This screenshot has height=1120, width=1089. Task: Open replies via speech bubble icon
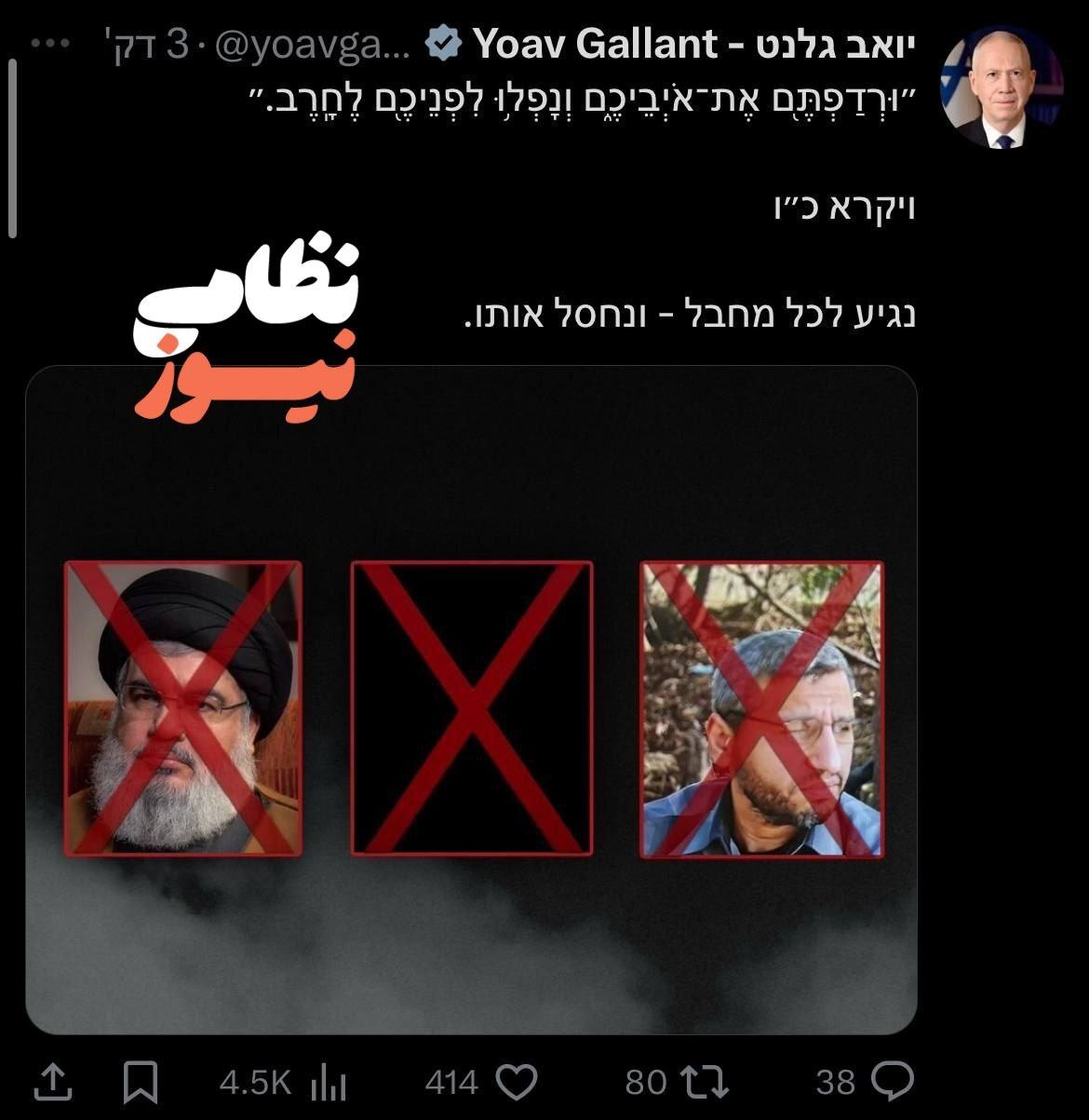(892, 1082)
